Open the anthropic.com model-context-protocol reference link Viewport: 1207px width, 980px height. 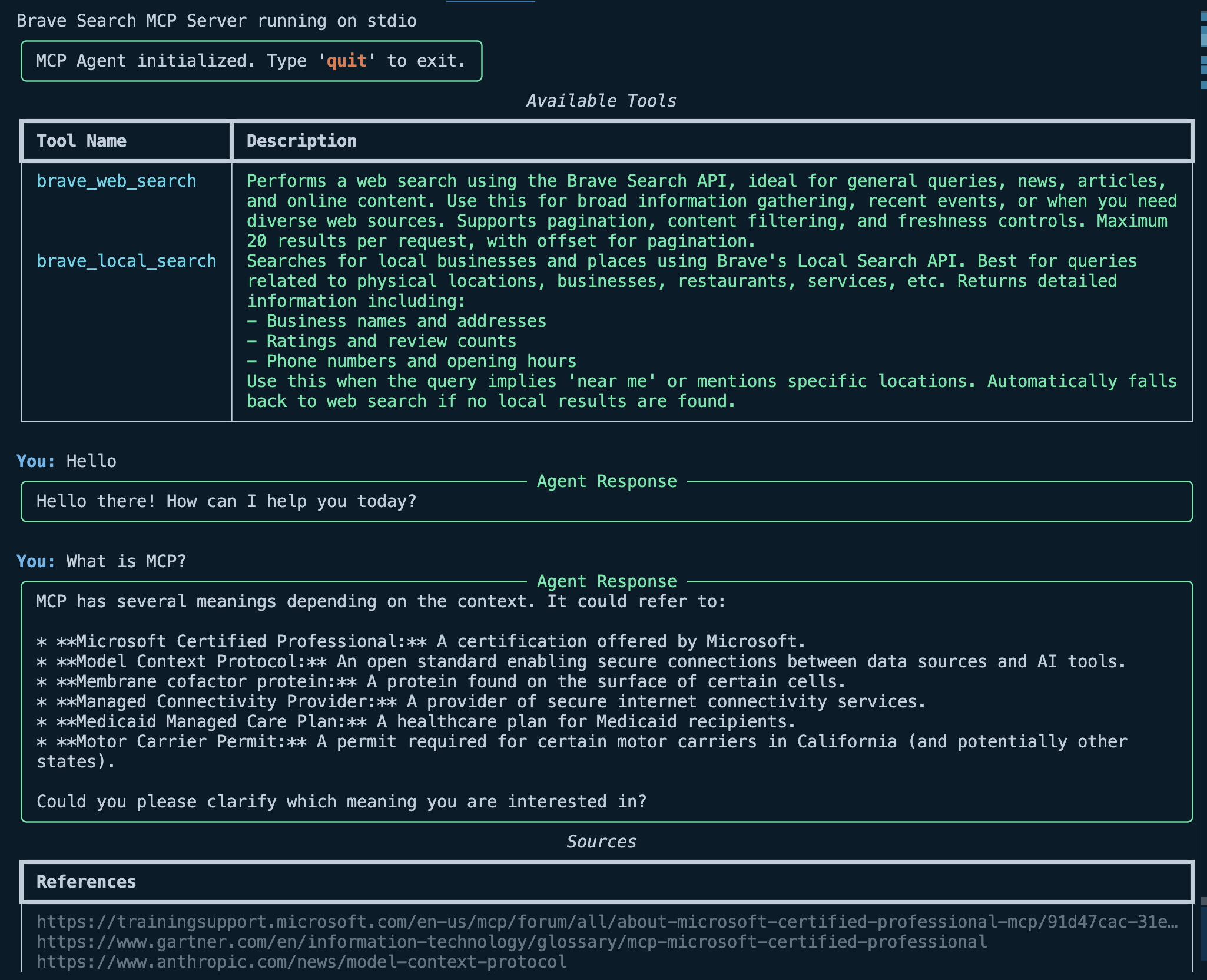point(301,962)
